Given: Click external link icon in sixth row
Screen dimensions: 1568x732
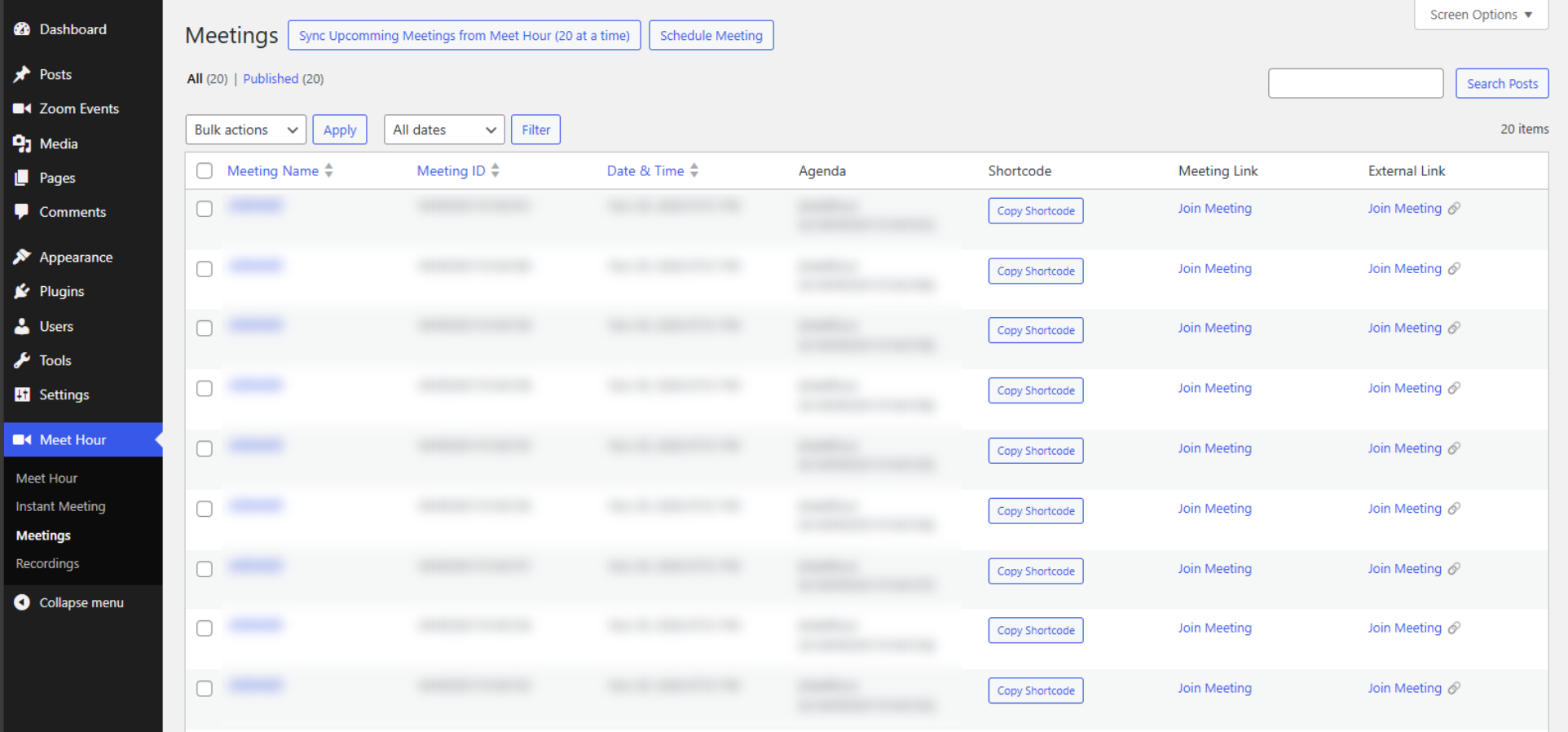Looking at the screenshot, I should tap(1454, 509).
